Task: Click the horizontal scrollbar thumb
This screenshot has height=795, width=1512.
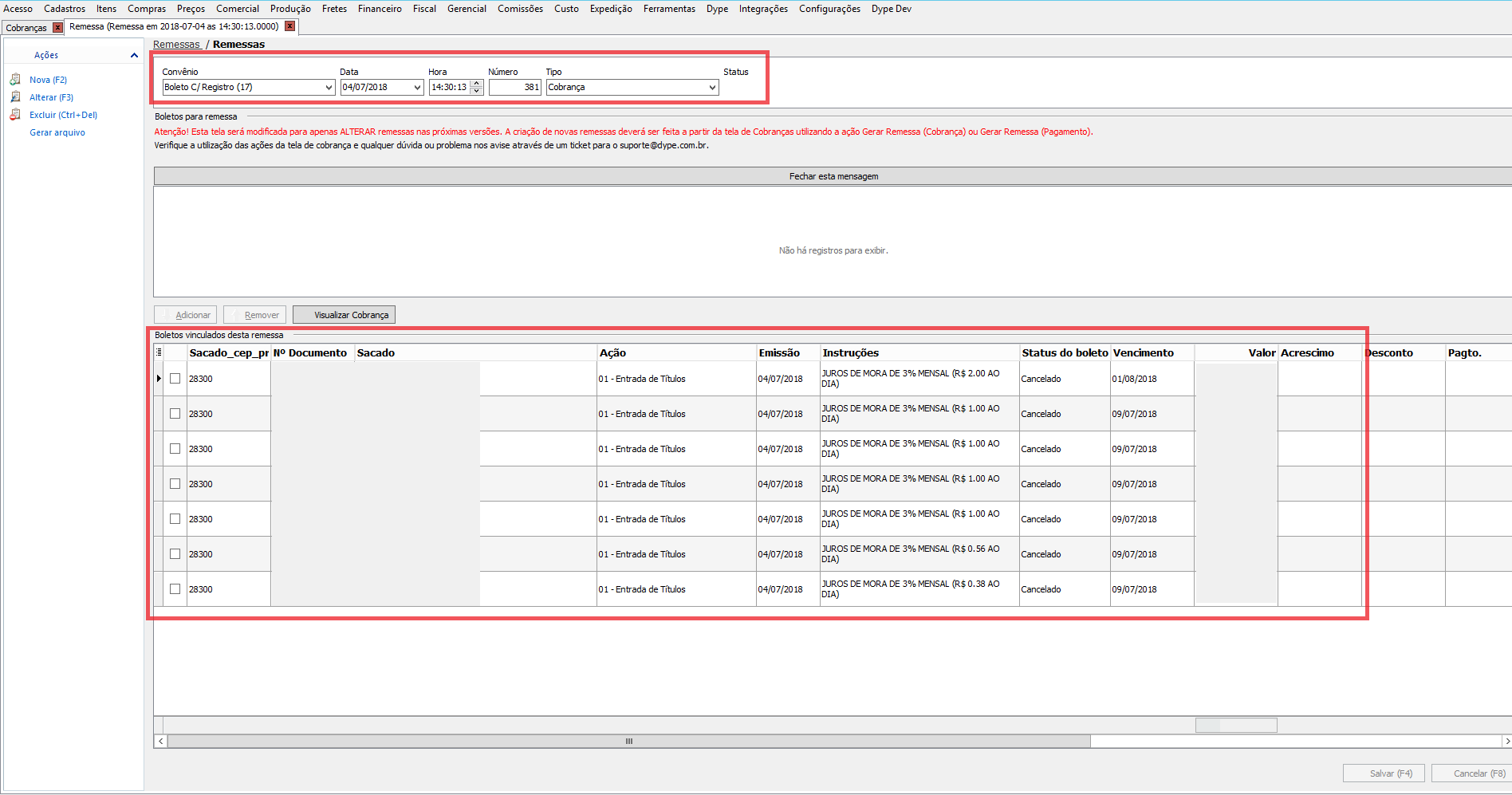Action: [x=628, y=742]
